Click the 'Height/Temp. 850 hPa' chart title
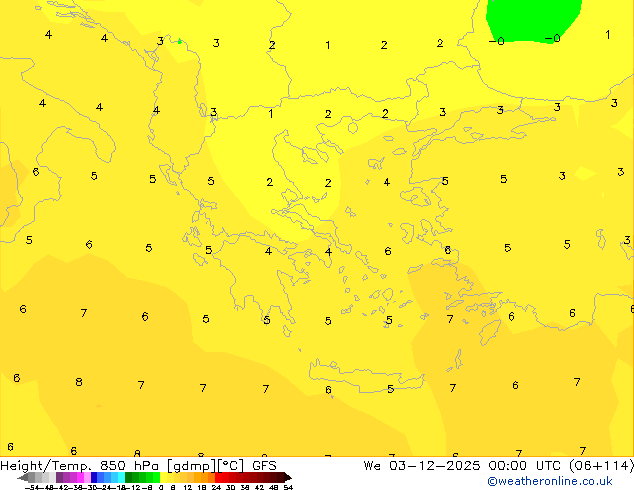The image size is (634, 490). 79,466
